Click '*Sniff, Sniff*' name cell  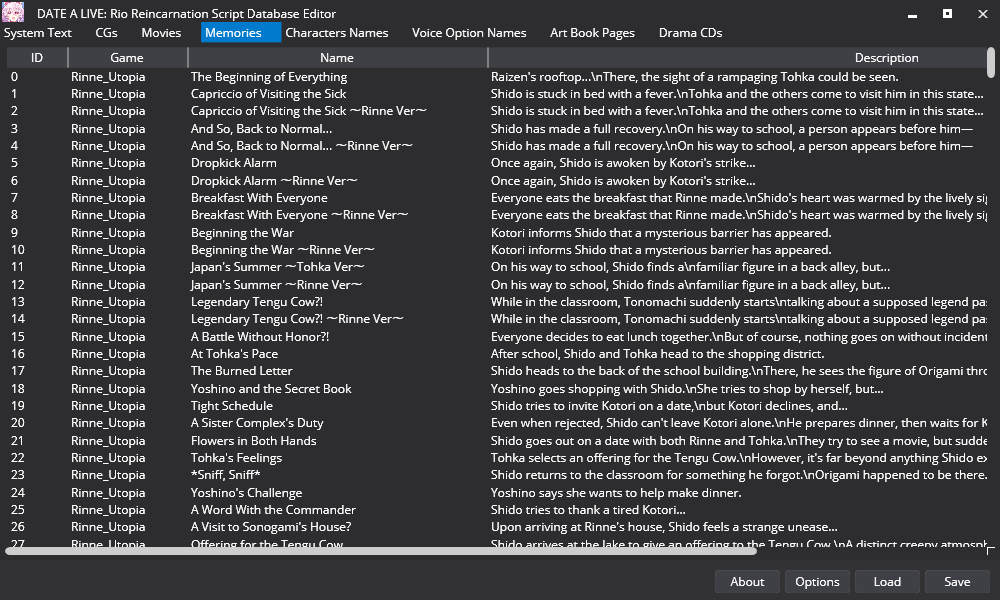pyautogui.click(x=225, y=475)
